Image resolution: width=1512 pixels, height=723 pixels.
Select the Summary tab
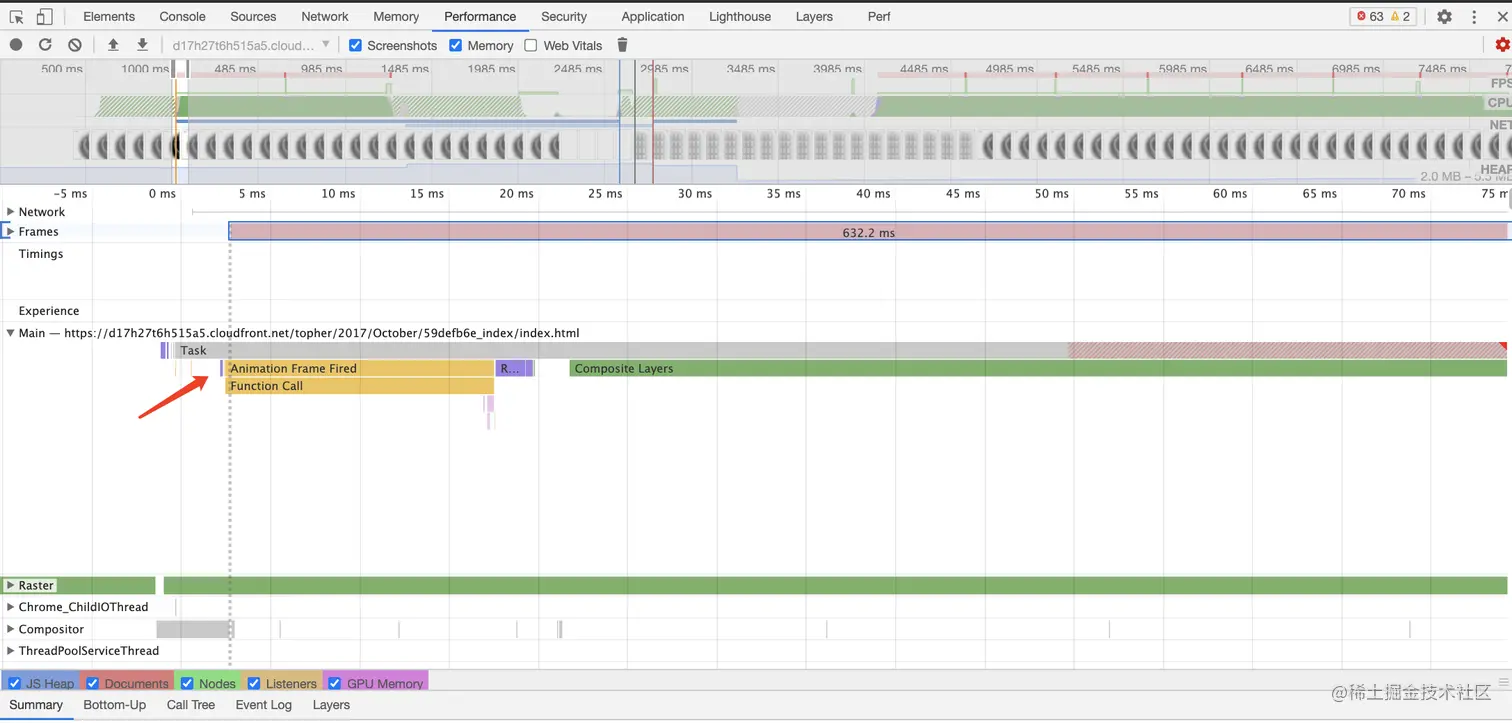(x=36, y=705)
